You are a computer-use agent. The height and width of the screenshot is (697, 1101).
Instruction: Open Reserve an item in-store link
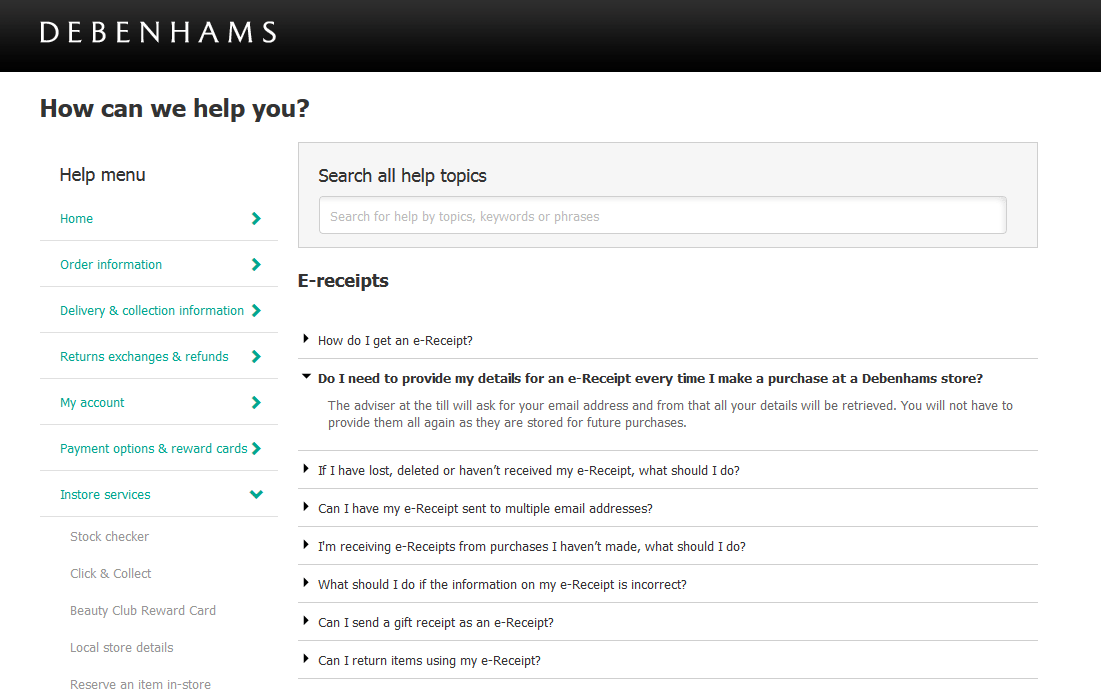point(140,684)
